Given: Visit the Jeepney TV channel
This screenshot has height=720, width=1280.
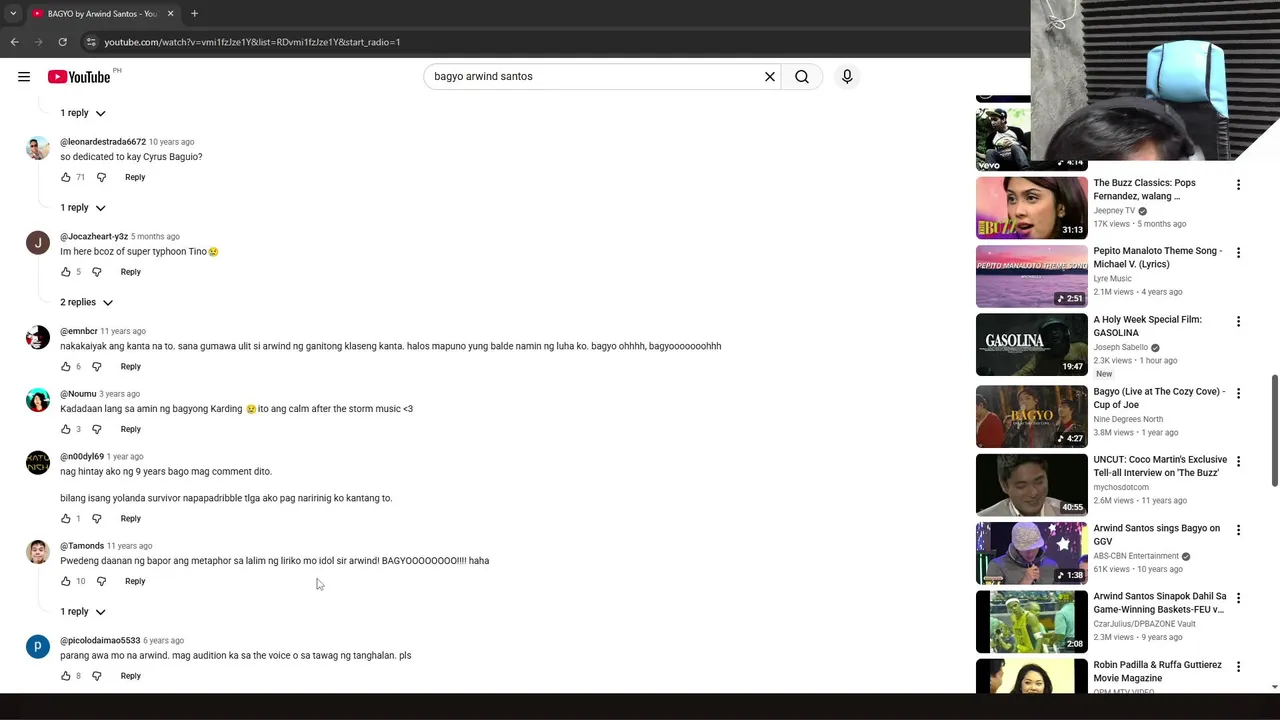Looking at the screenshot, I should [1114, 211].
